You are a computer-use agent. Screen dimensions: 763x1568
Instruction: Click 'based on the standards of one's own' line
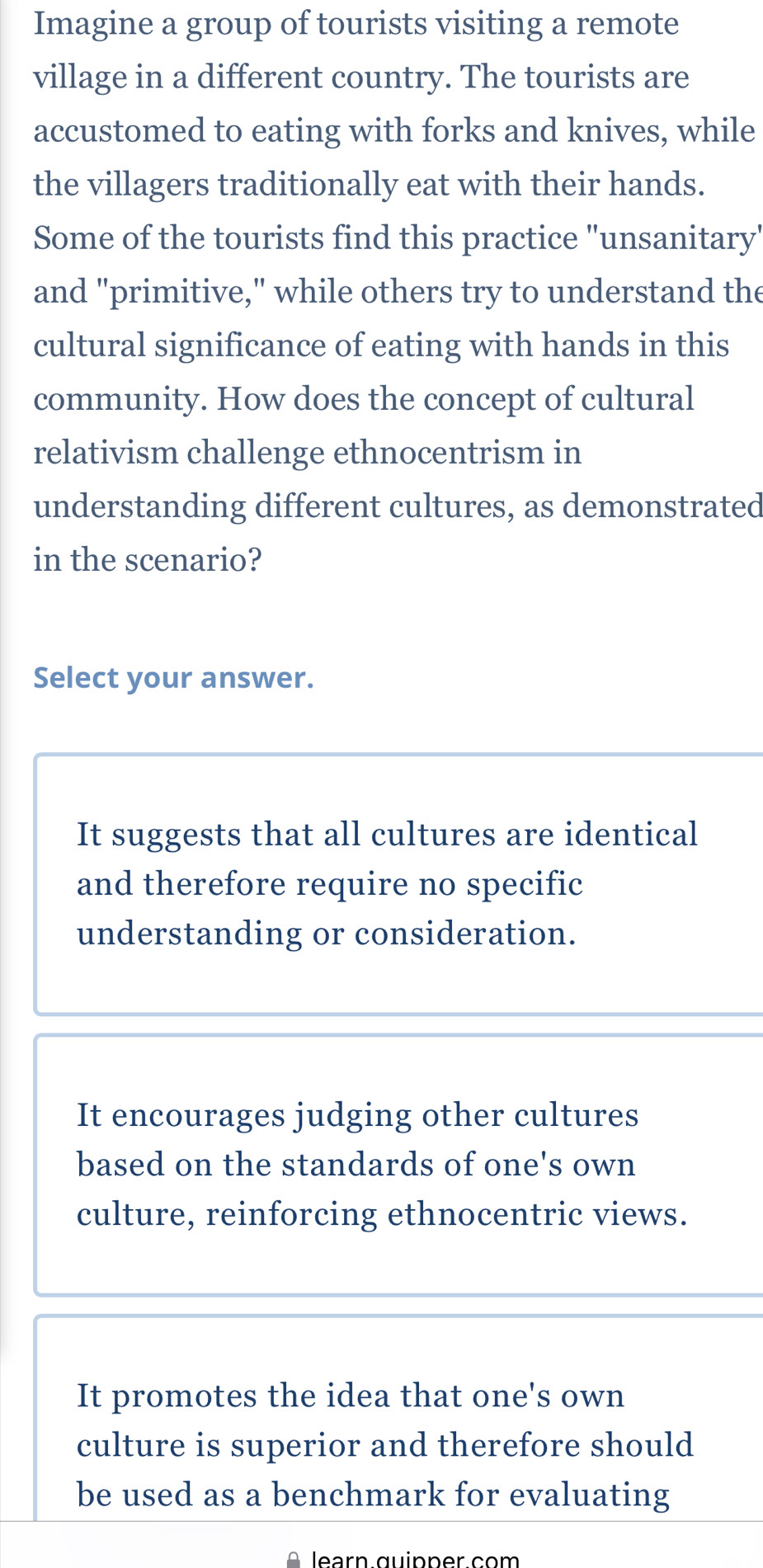tap(356, 1165)
